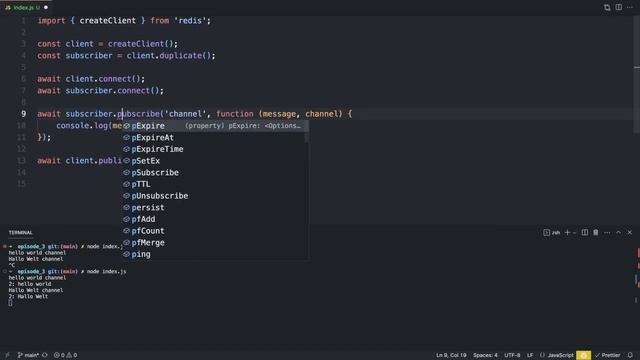Change LF end-of-line sequence
The height and width of the screenshot is (360, 640).
click(x=530, y=355)
